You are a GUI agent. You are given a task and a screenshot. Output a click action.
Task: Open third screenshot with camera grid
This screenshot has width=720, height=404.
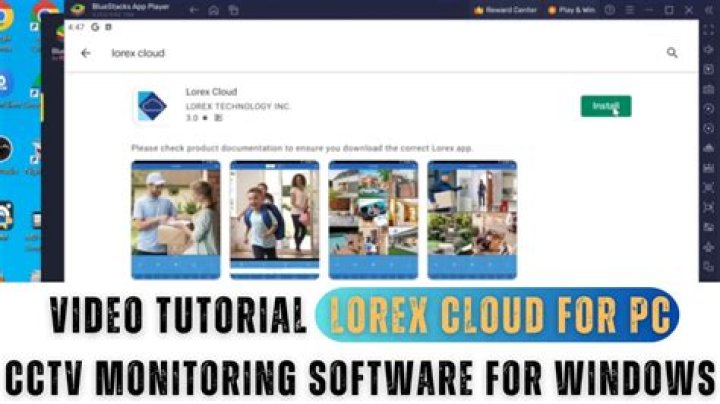pos(373,219)
